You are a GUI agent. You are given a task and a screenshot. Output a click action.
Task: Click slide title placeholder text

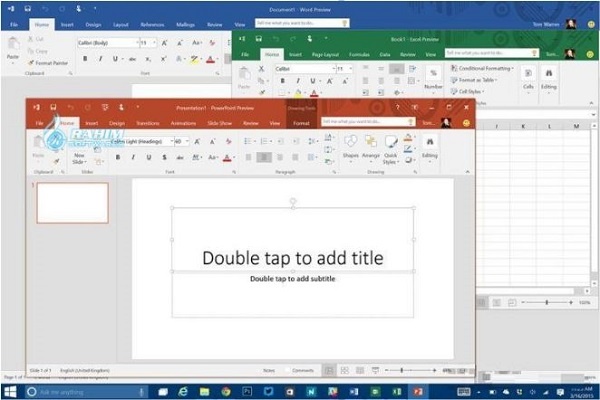pyautogui.click(x=293, y=258)
